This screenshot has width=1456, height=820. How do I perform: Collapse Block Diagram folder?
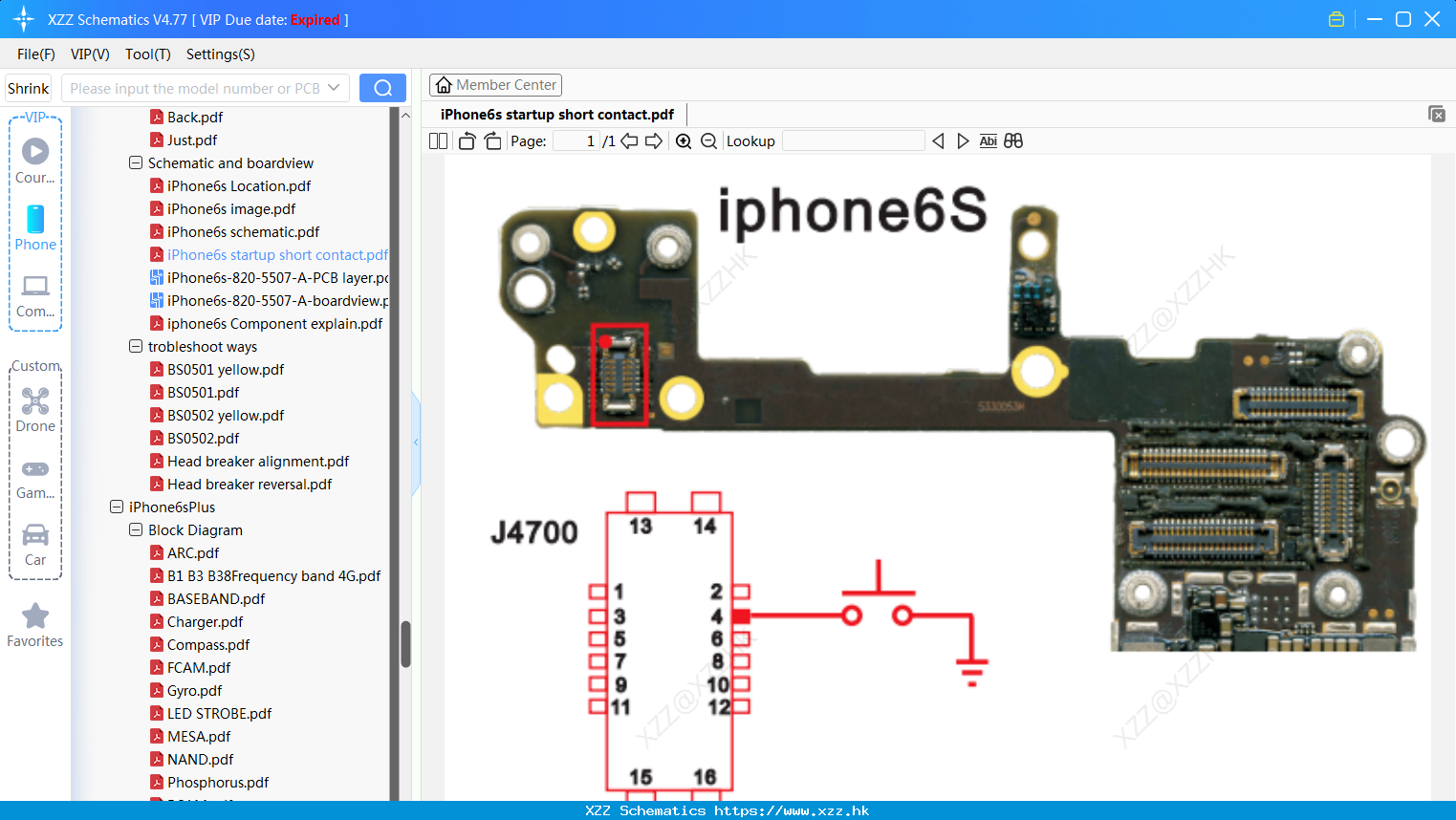(x=136, y=529)
